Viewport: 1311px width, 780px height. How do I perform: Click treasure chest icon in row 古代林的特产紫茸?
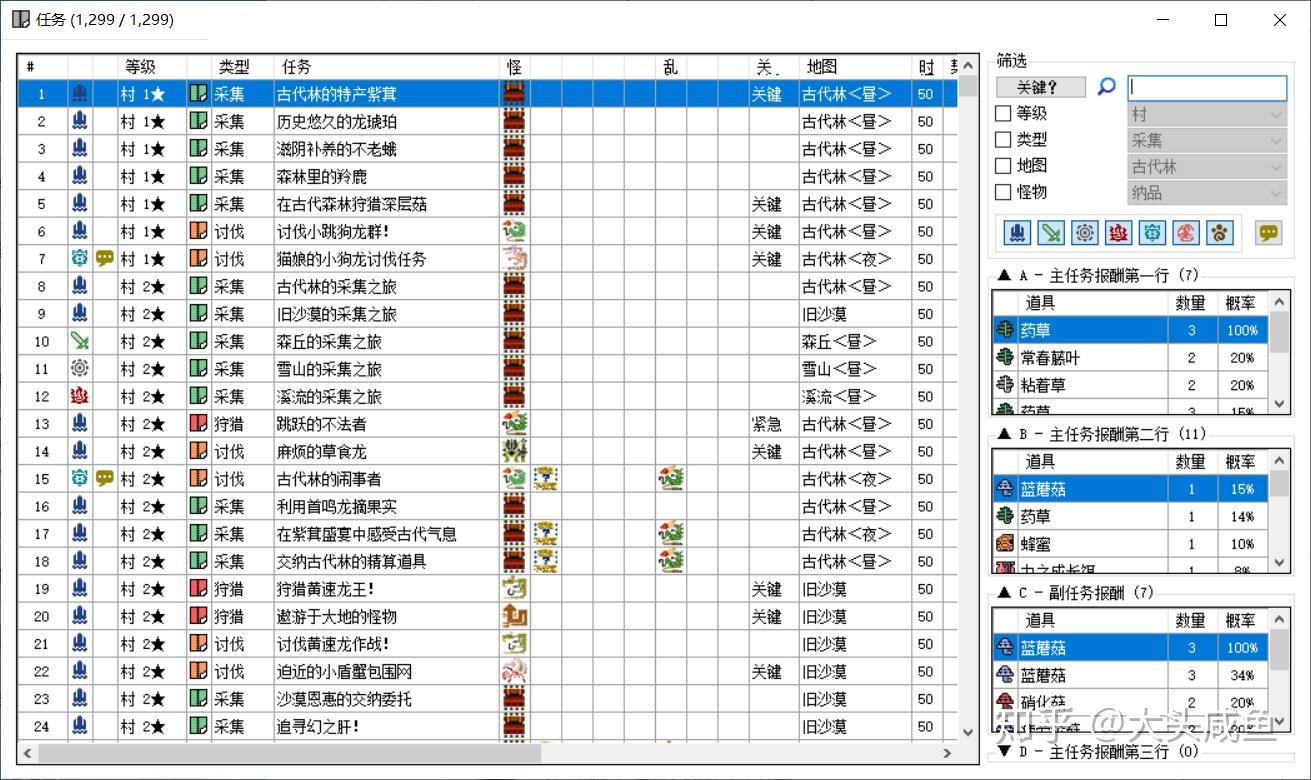(514, 94)
